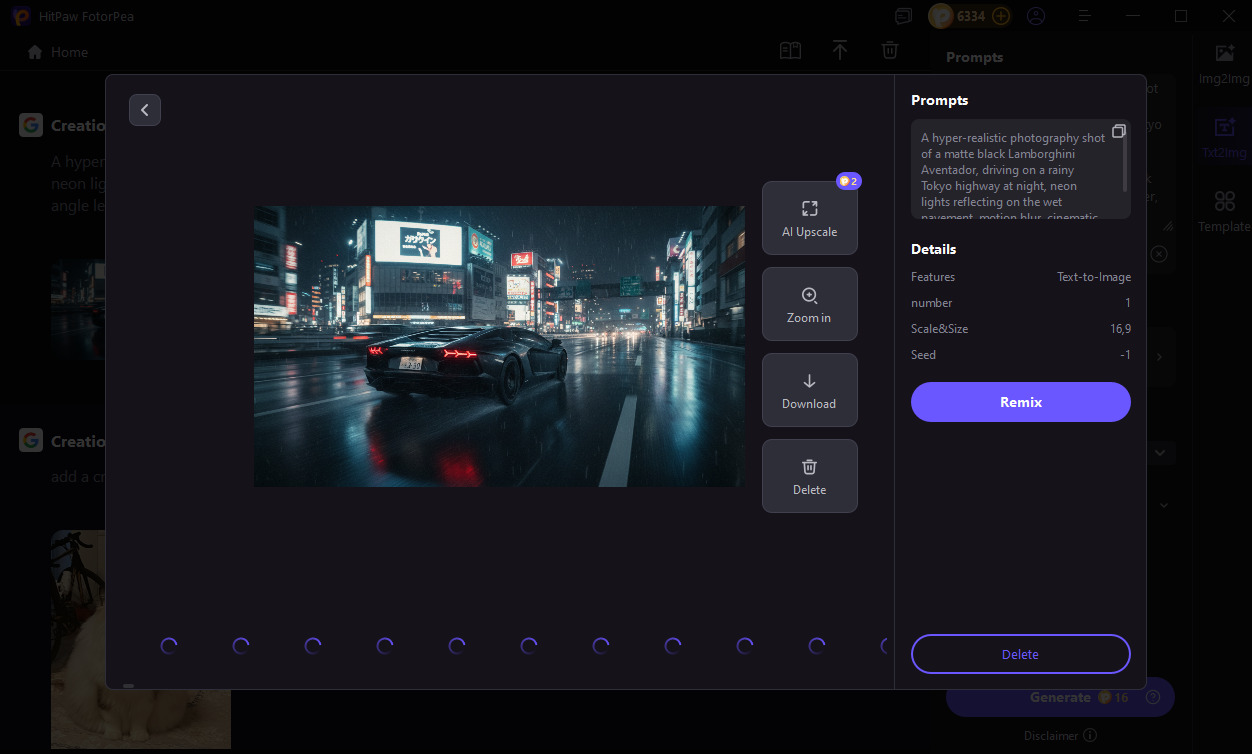The height and width of the screenshot is (754, 1252).
Task: Run AI Upscale on the image
Action: tap(809, 218)
